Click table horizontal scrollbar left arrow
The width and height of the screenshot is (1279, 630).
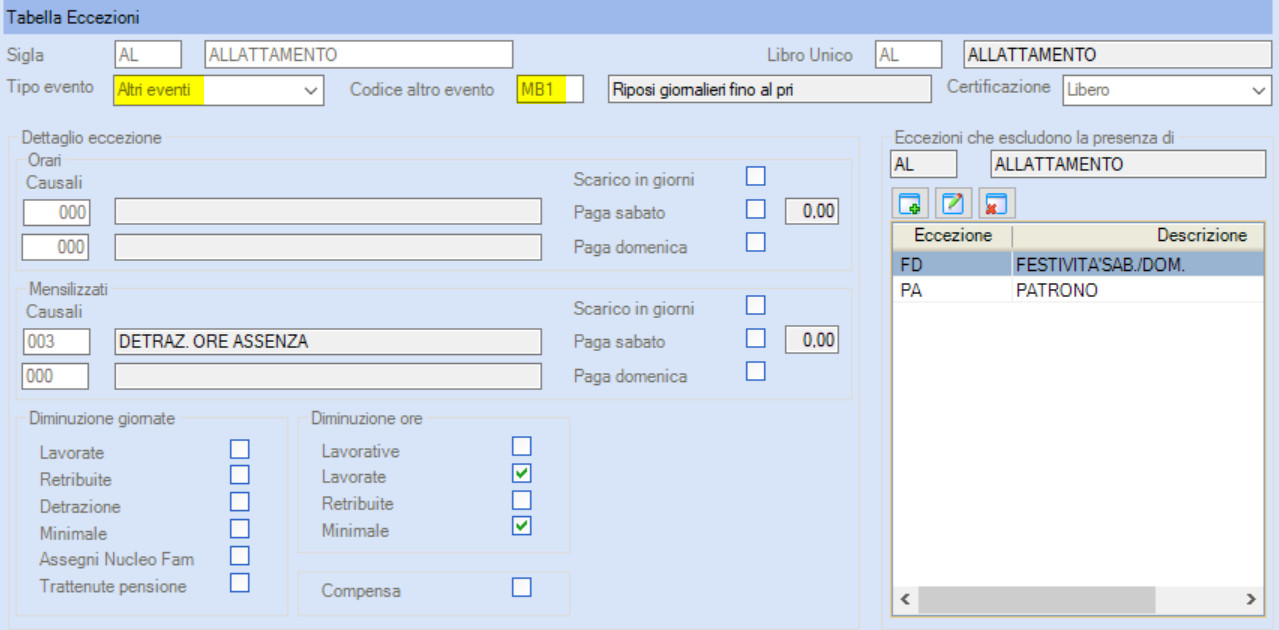click(905, 600)
